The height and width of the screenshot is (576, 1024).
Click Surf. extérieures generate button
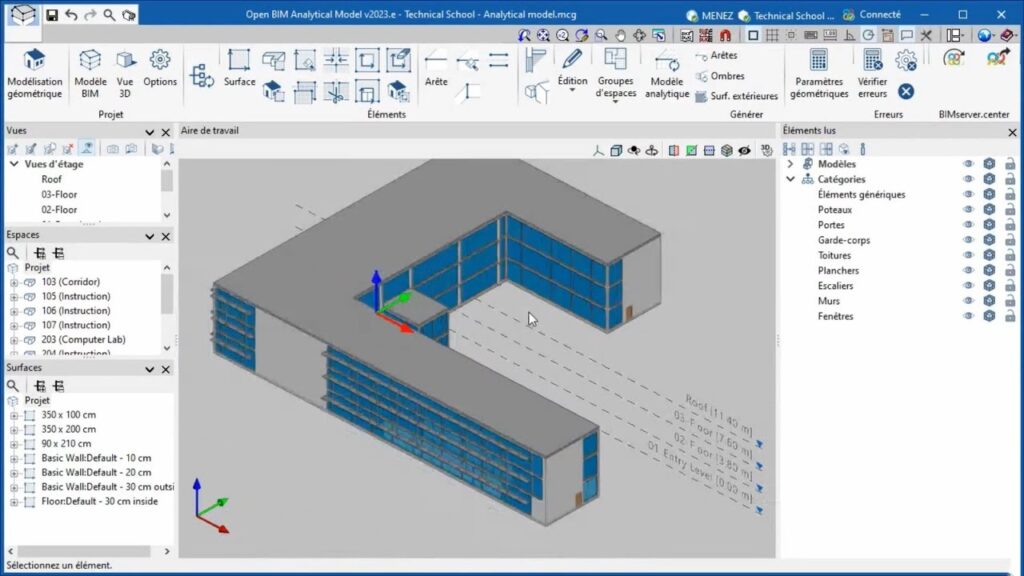(736, 96)
